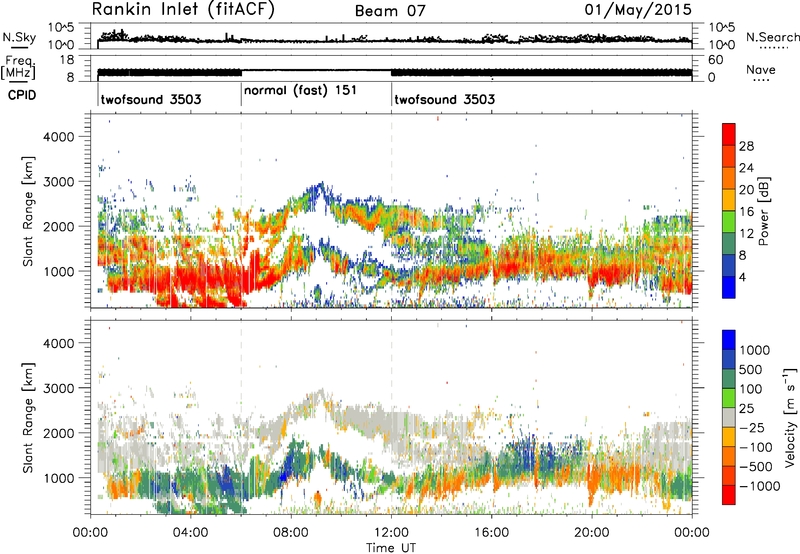The height and width of the screenshot is (554, 800).
Task: Click the 'Time UT' axis title
Action: (391, 548)
